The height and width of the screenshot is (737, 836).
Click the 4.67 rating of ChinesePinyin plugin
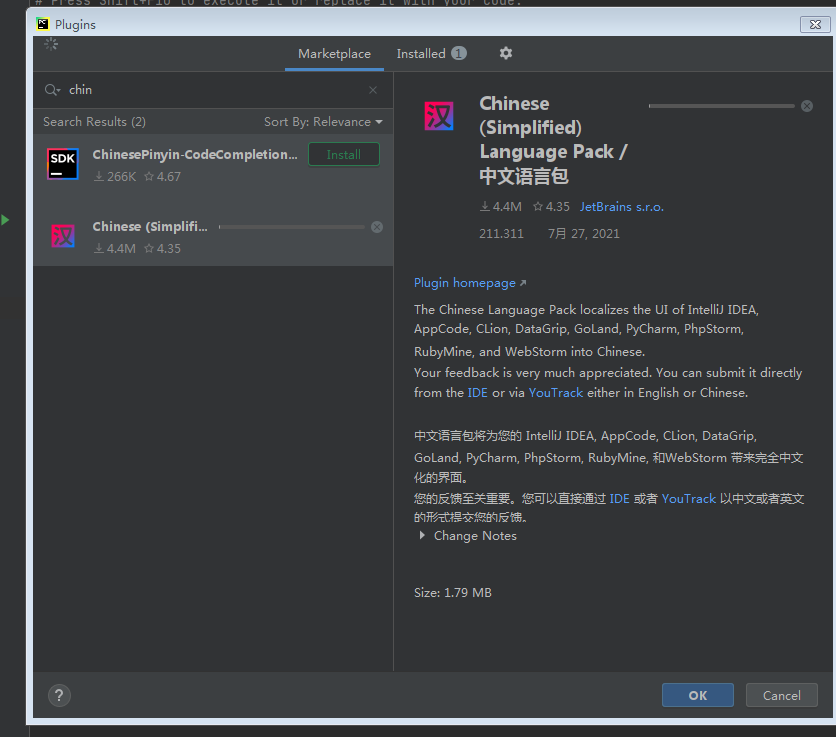163,177
